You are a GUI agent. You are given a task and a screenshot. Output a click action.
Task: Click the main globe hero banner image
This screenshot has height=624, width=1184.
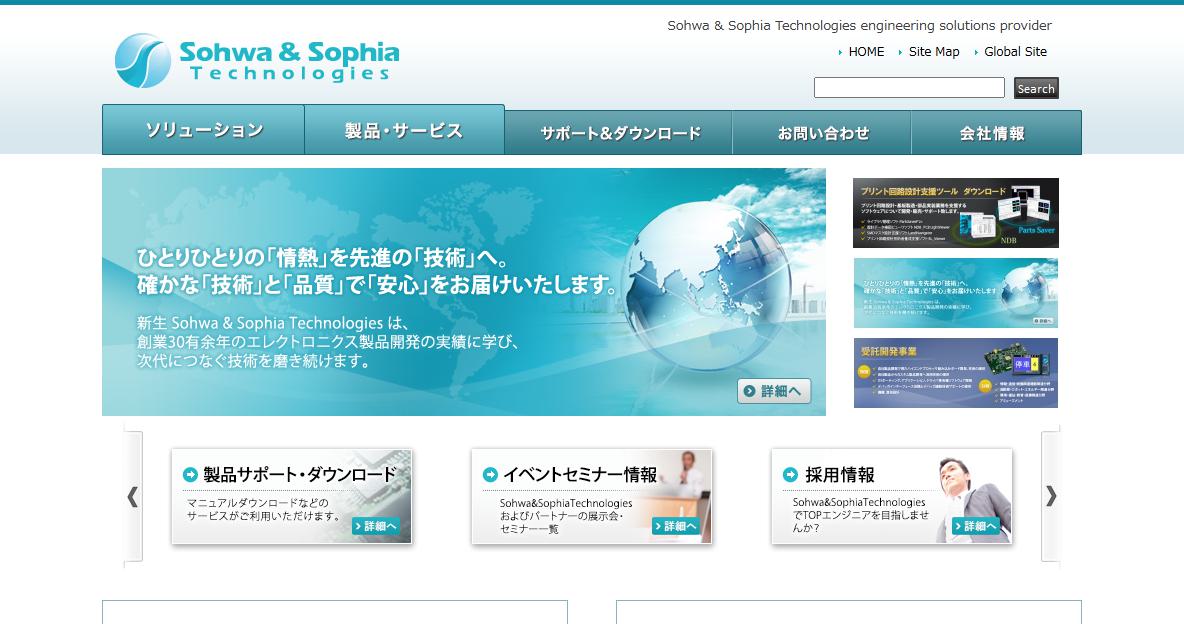[x=464, y=292]
